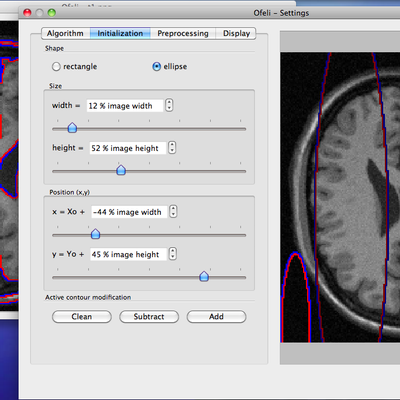Switch to the Algorithm tab
Screen dimensions: 400x400
pos(65,33)
